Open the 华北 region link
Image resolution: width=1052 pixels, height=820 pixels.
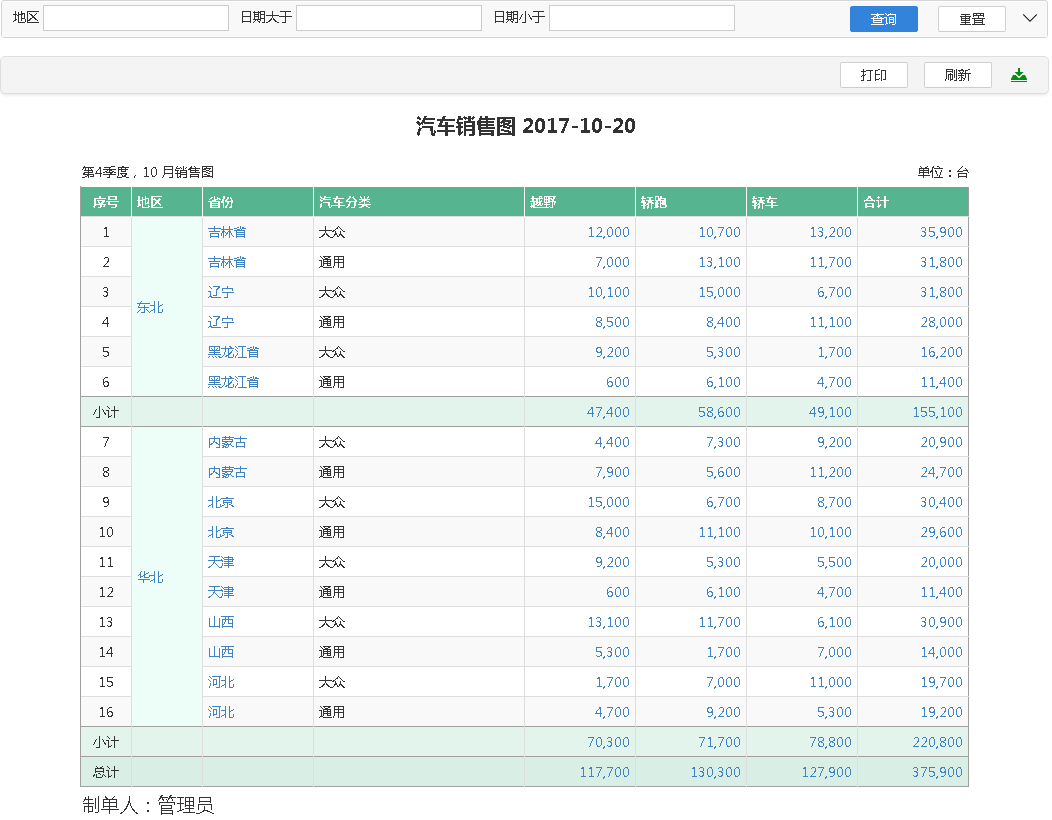[150, 577]
